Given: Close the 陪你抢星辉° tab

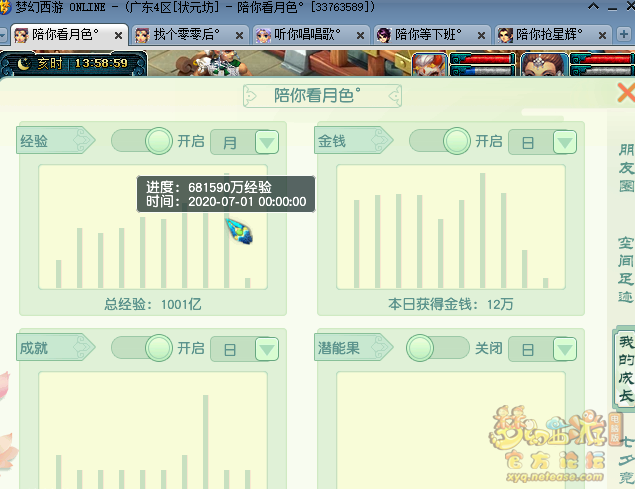Looking at the screenshot, I should pyautogui.click(x=602, y=36).
